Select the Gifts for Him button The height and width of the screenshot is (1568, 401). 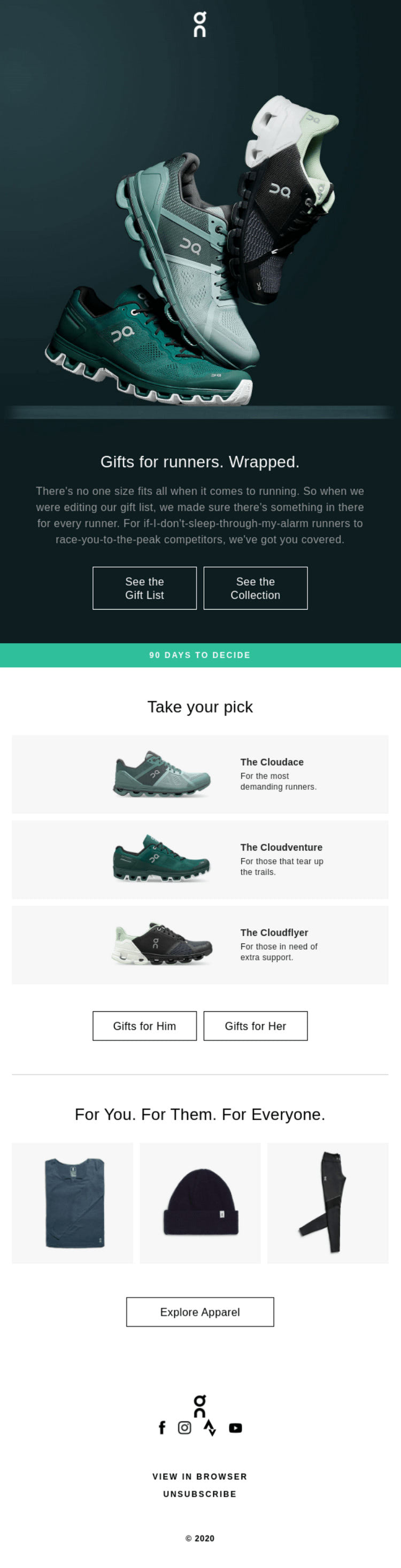coord(144,1025)
